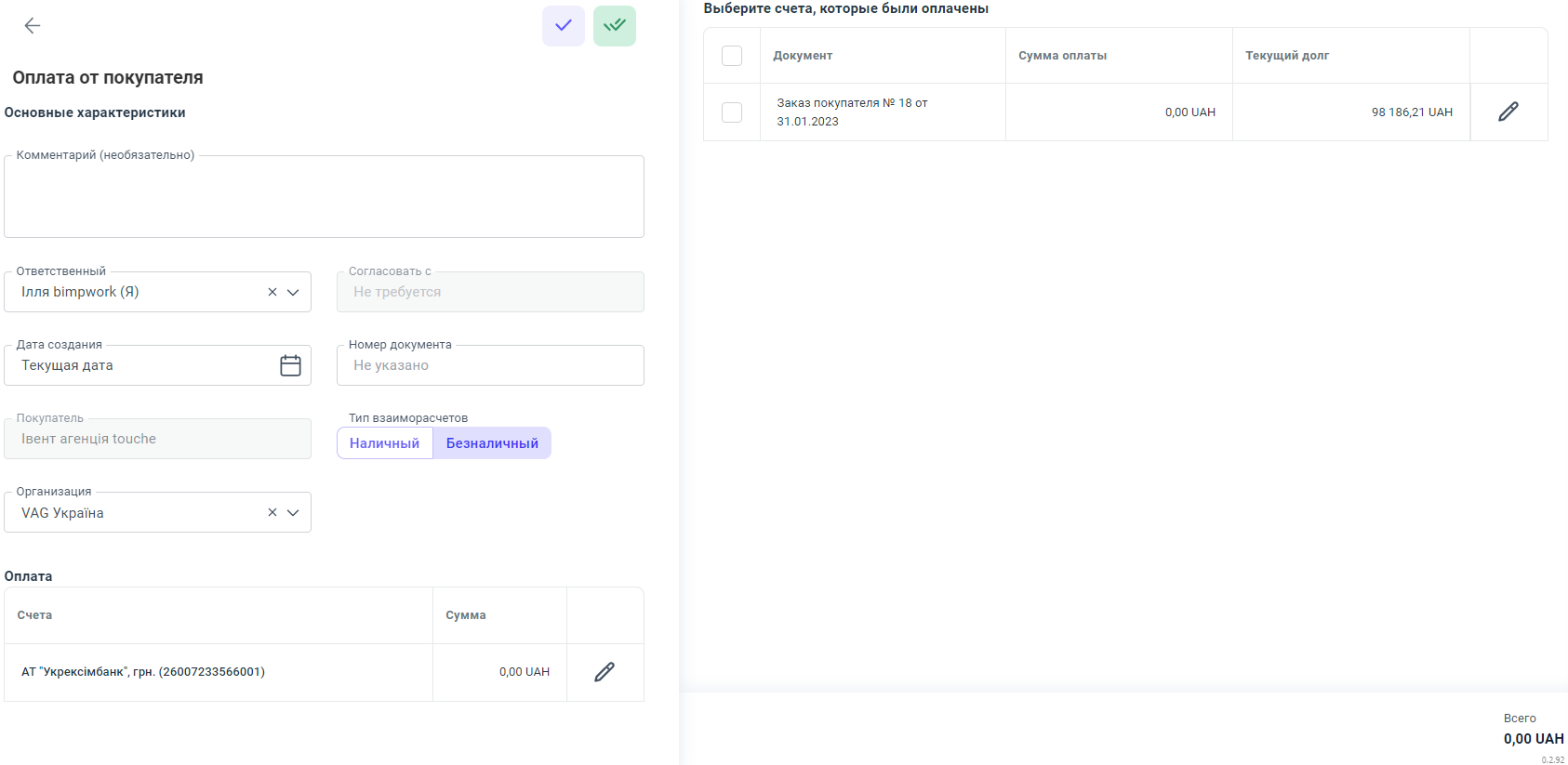Click the Документ column header
The height and width of the screenshot is (765, 1568).
tap(803, 56)
